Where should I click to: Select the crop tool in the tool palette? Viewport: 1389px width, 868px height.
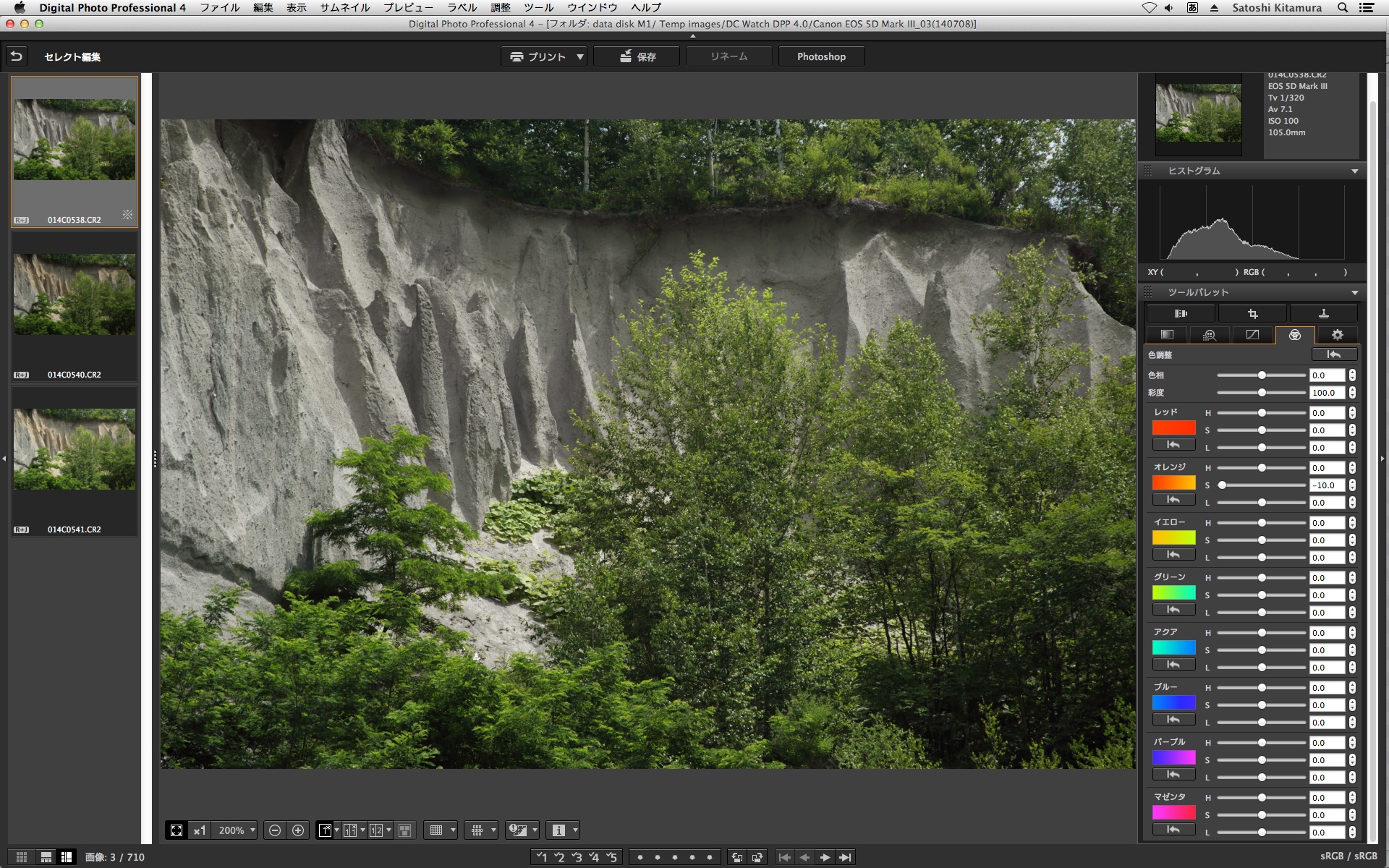[x=1252, y=314]
